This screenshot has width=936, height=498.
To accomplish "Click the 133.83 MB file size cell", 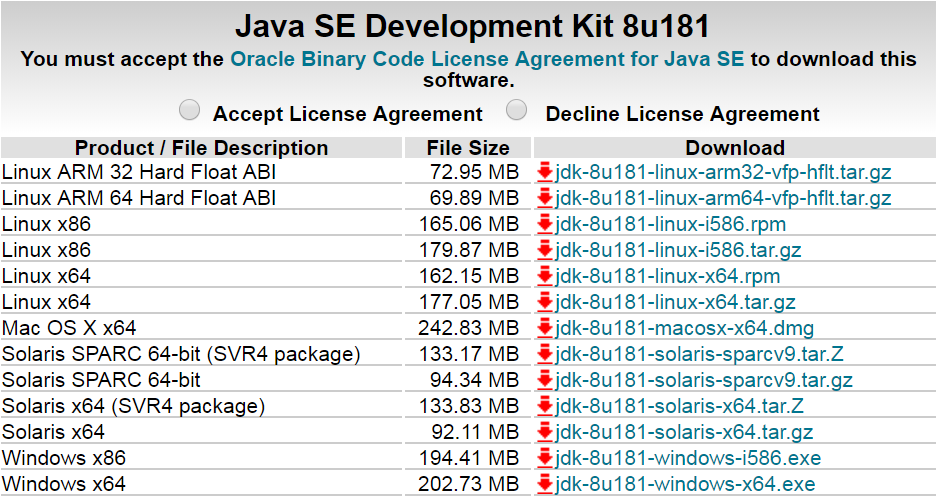I will click(469, 406).
